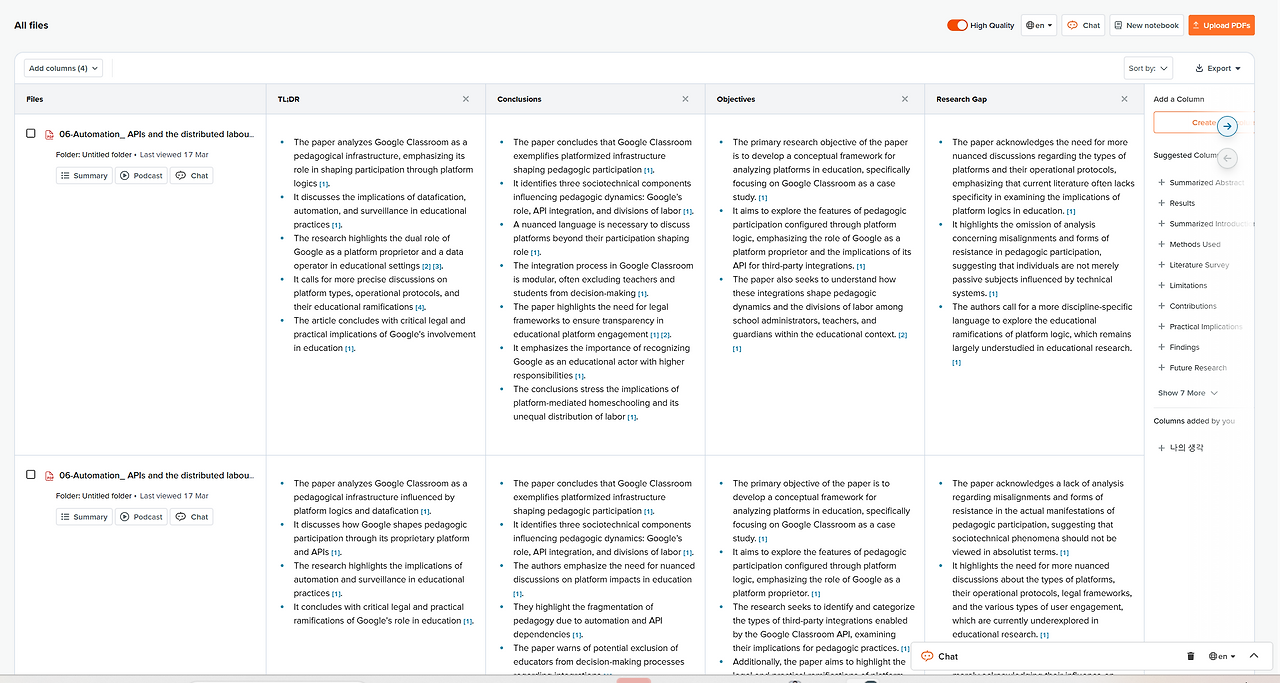Tick the checkbox of the lower file row

tap(31, 475)
